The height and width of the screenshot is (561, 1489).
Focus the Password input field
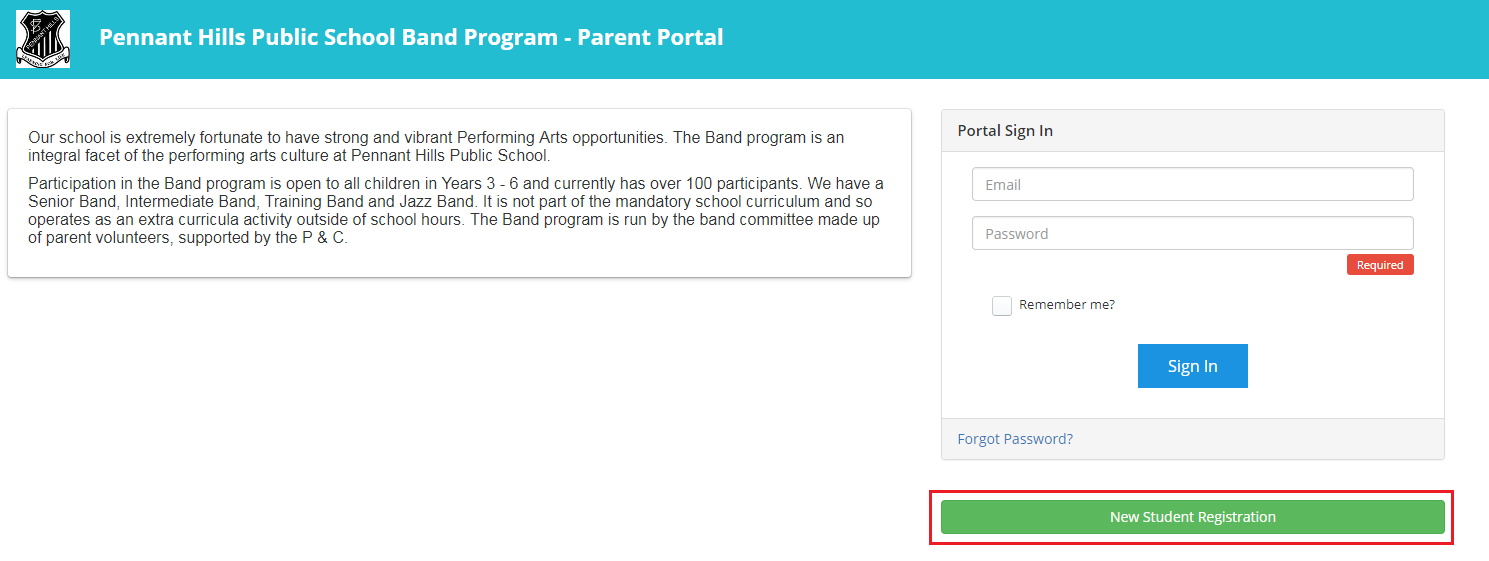[x=1192, y=233]
